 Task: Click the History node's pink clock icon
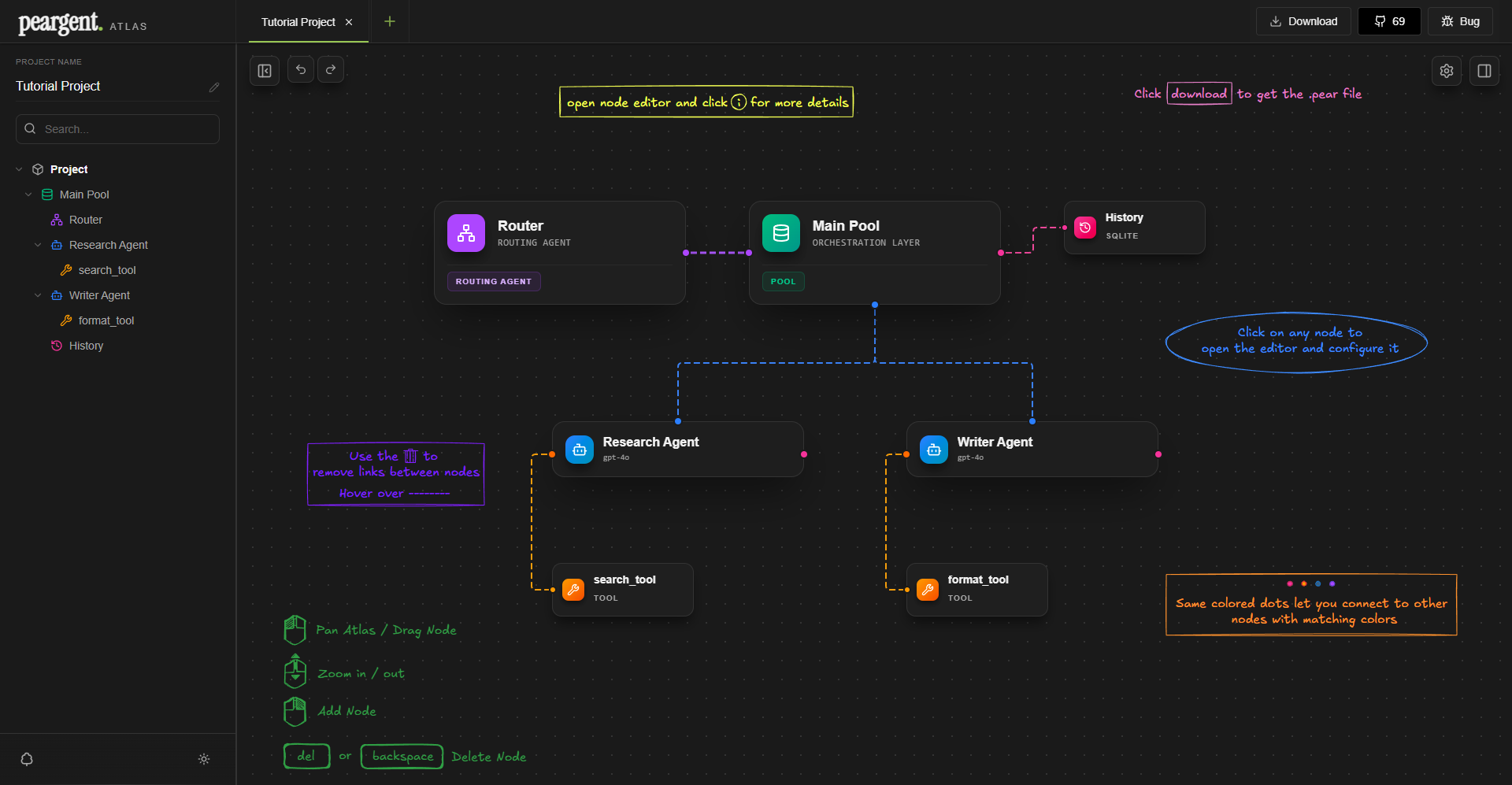click(1084, 228)
